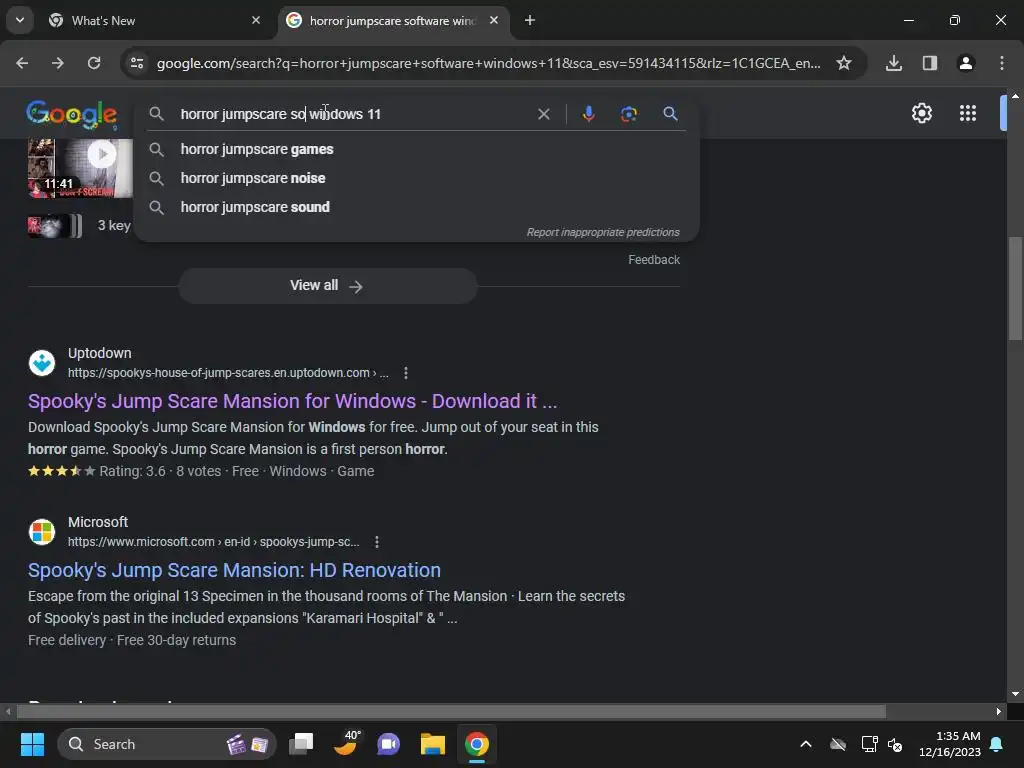Click the muted volume tray icon
Image resolution: width=1024 pixels, height=768 pixels.
tap(895, 744)
